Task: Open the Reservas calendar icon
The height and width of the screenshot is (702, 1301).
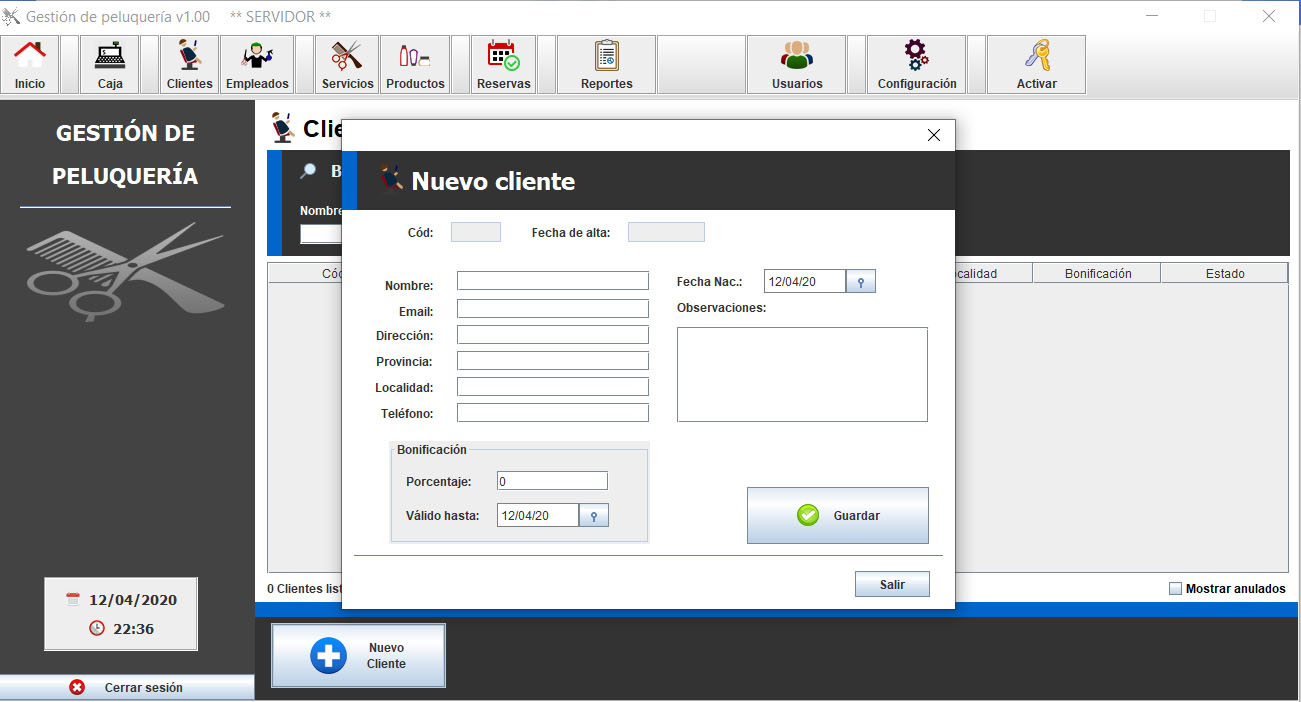Action: pyautogui.click(x=503, y=65)
